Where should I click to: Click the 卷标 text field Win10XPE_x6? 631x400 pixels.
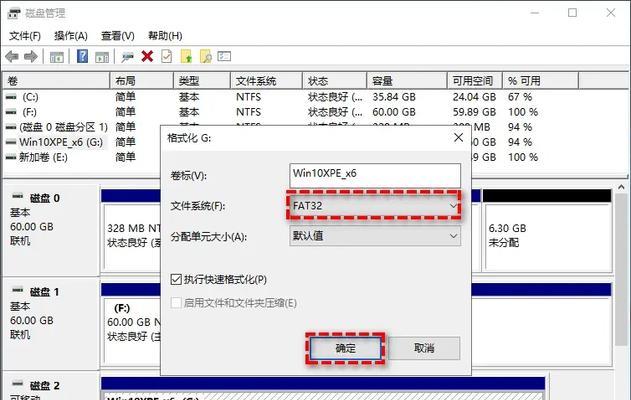(x=375, y=175)
